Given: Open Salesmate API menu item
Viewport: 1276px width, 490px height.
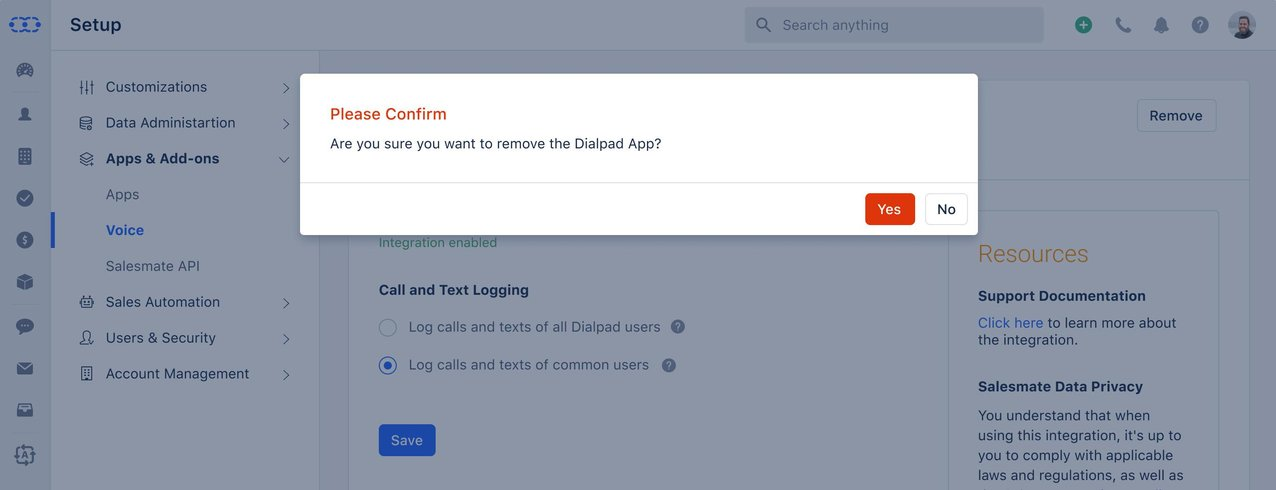Looking at the screenshot, I should [x=153, y=266].
